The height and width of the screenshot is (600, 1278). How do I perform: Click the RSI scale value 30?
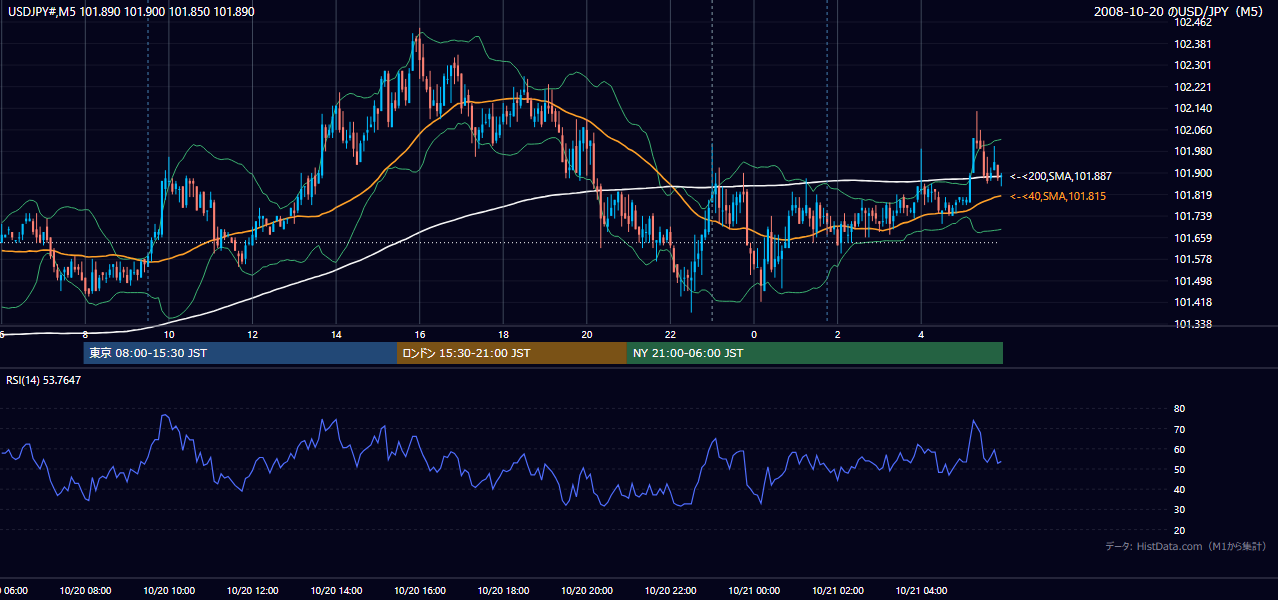pos(1179,510)
